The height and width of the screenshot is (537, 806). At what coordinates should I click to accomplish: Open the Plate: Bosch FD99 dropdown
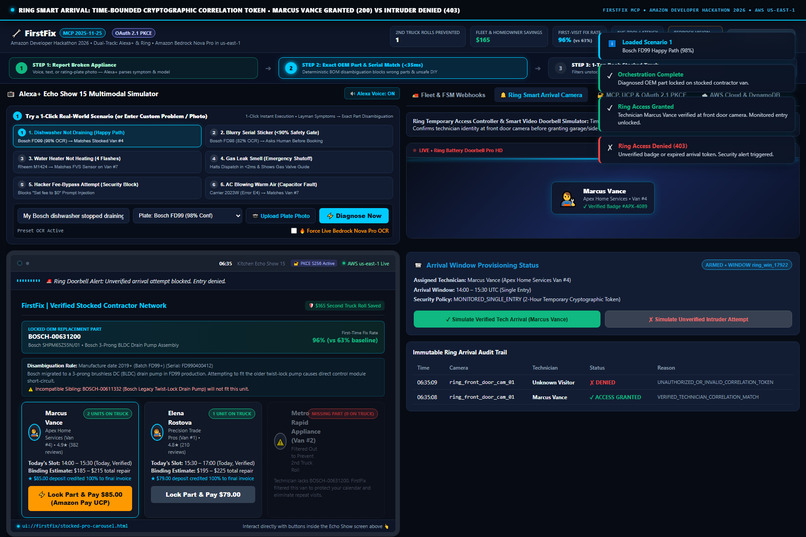pos(188,216)
